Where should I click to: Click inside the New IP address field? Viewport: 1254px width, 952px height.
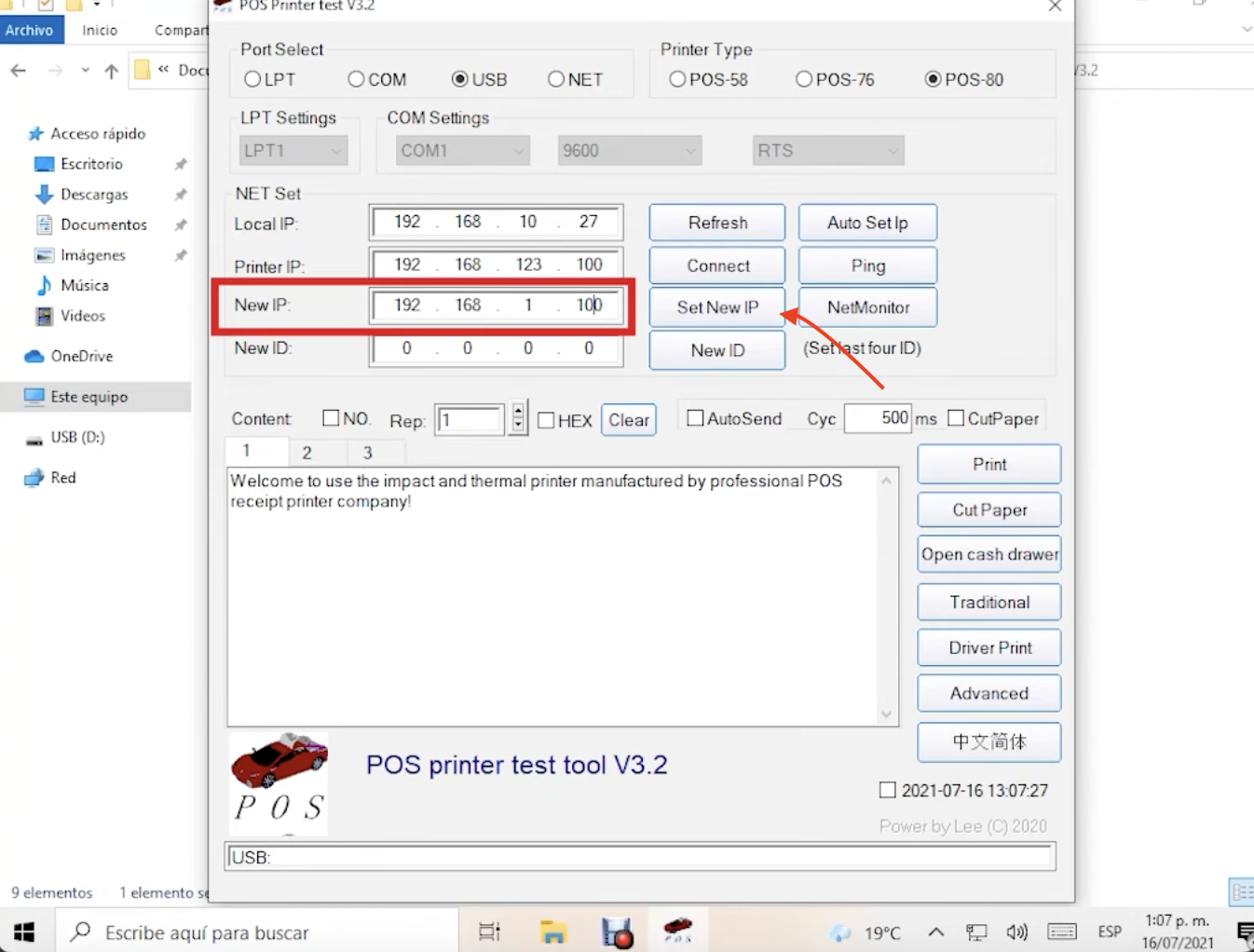coord(494,306)
